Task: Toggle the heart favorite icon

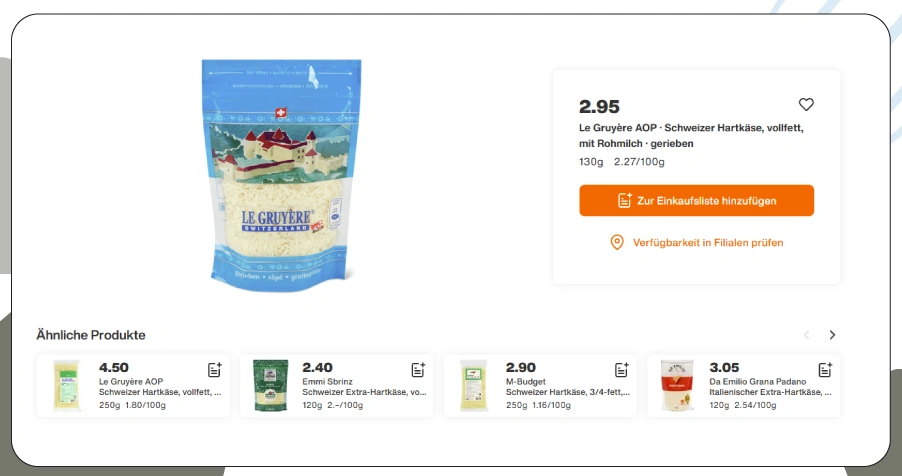Action: pyautogui.click(x=806, y=104)
